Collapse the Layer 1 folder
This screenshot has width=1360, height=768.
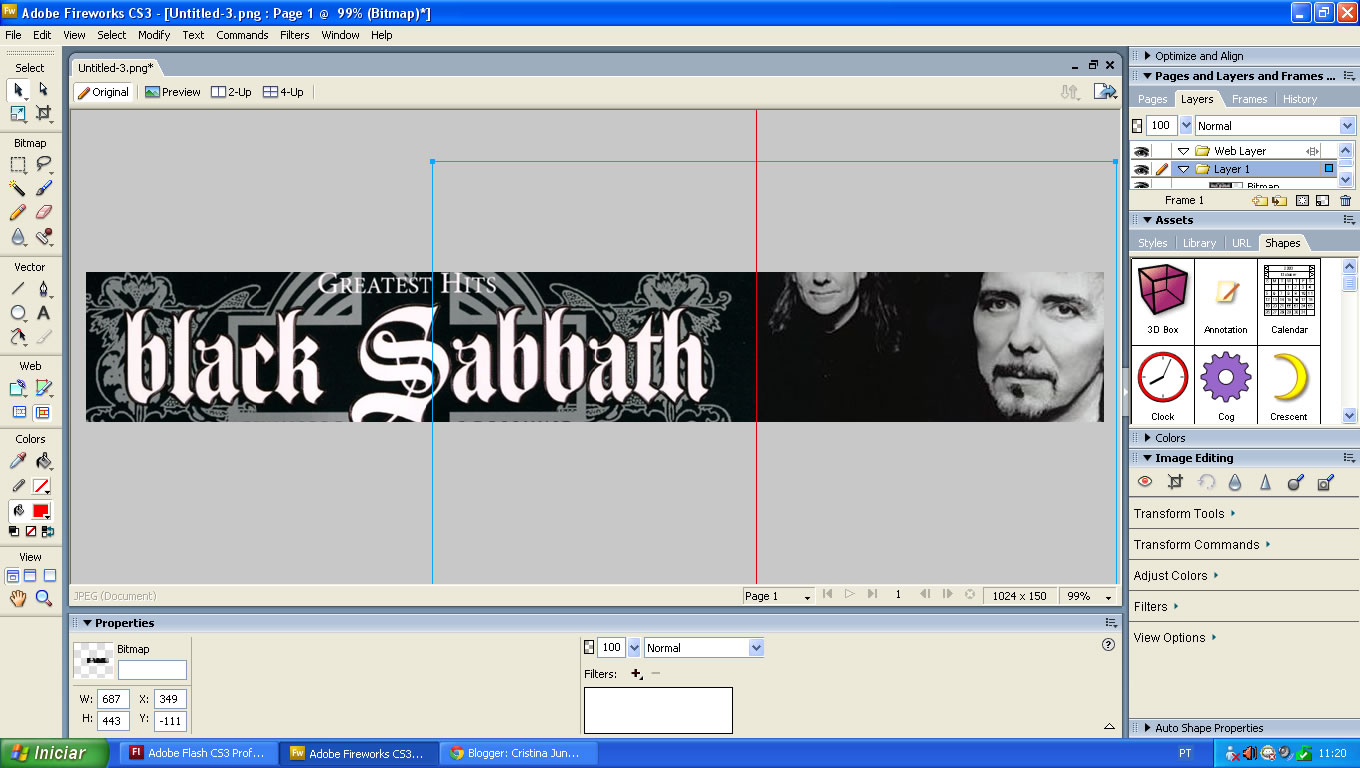1183,169
